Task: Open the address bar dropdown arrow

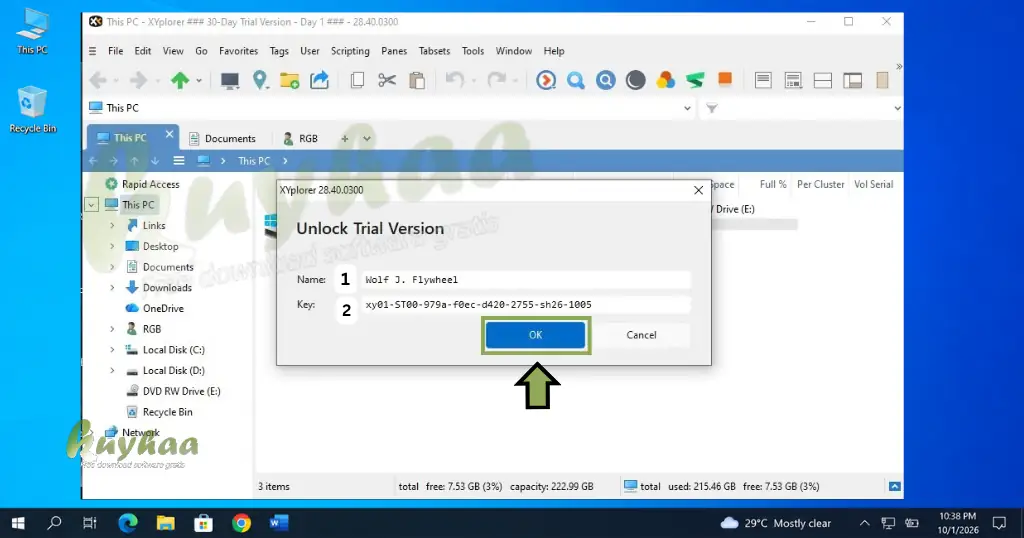Action: point(687,108)
